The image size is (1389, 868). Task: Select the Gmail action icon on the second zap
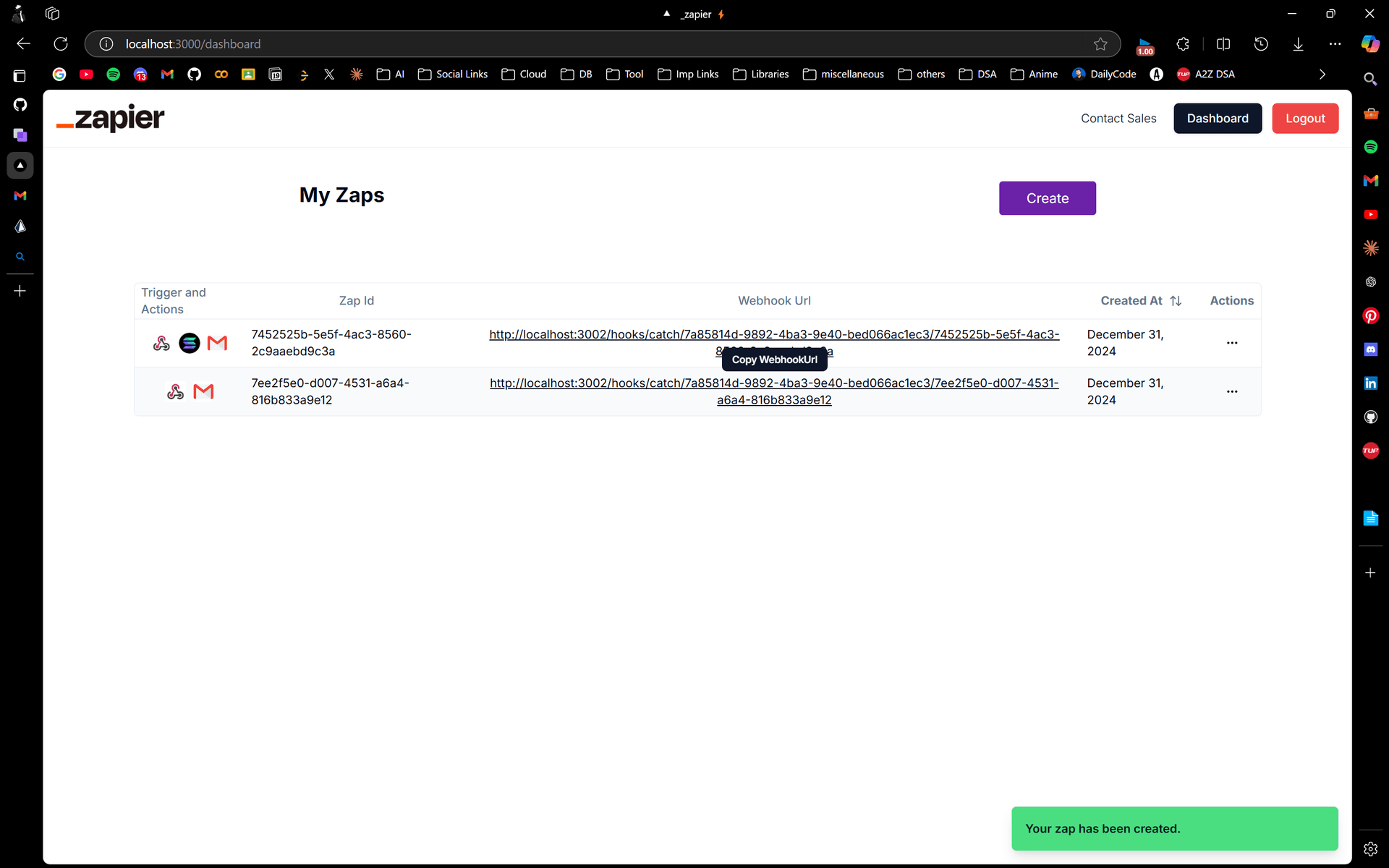pos(205,391)
